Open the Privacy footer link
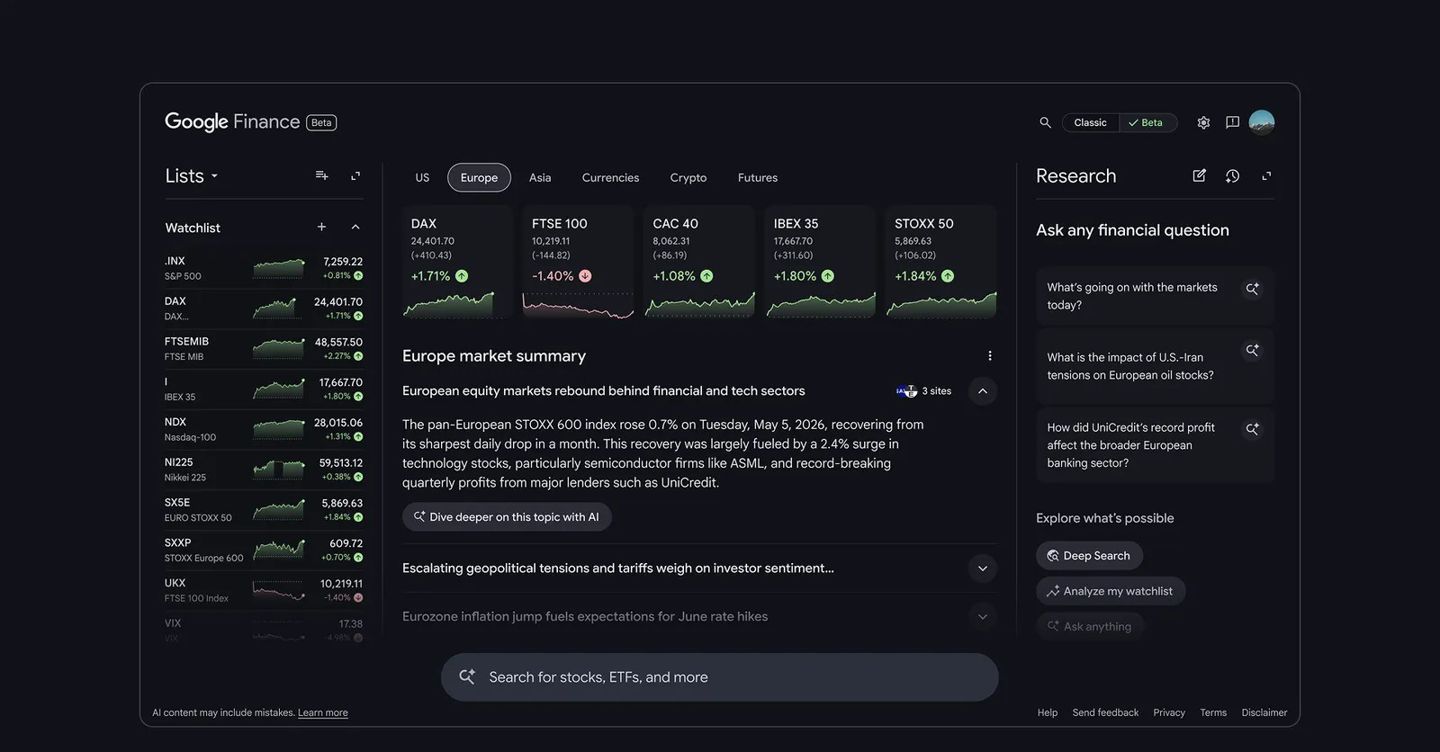The height and width of the screenshot is (752, 1440). click(x=1169, y=713)
